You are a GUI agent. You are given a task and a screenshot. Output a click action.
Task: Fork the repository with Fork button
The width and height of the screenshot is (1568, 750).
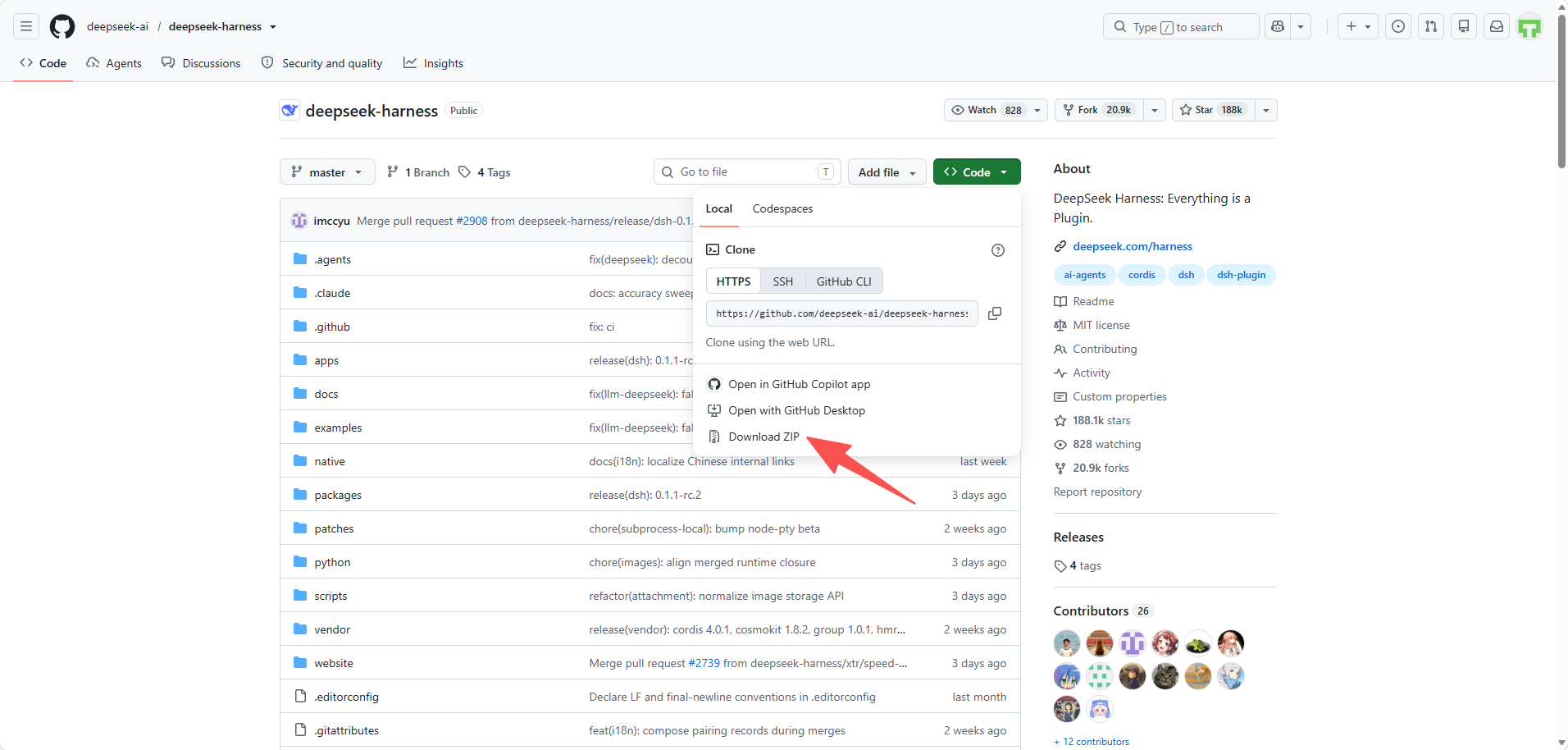1099,110
